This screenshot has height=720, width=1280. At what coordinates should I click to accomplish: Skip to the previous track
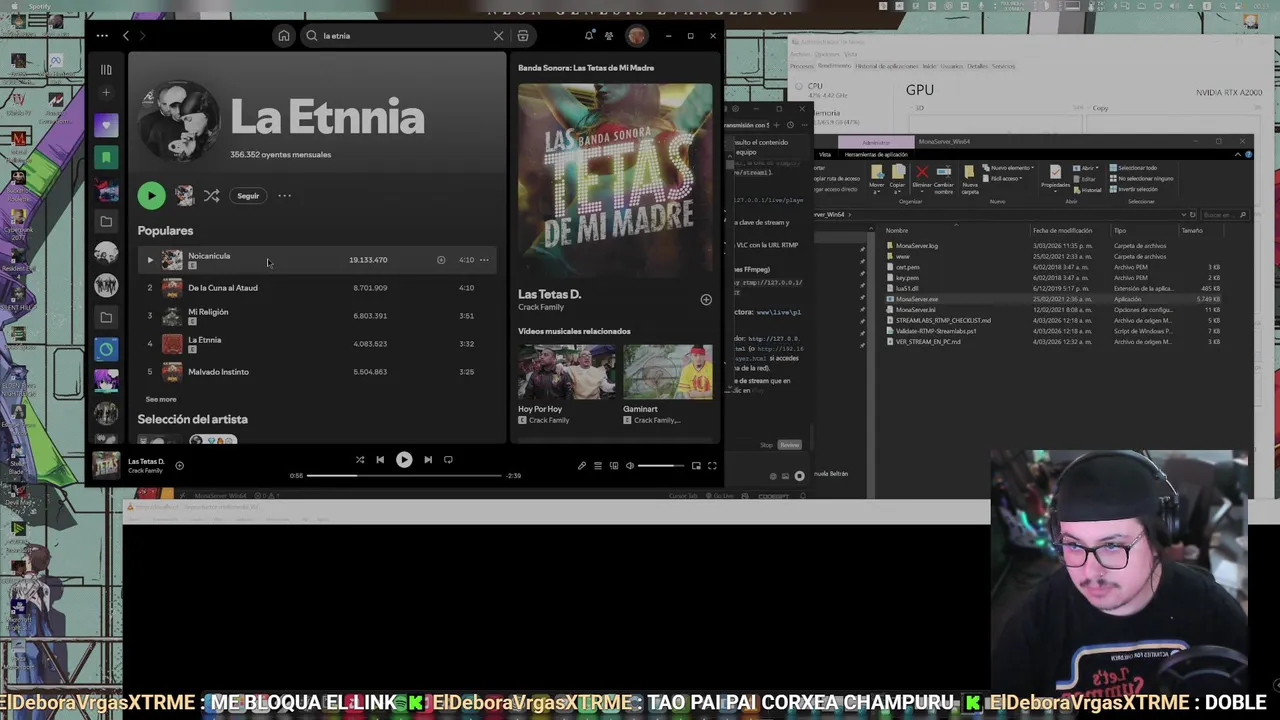[380, 460]
